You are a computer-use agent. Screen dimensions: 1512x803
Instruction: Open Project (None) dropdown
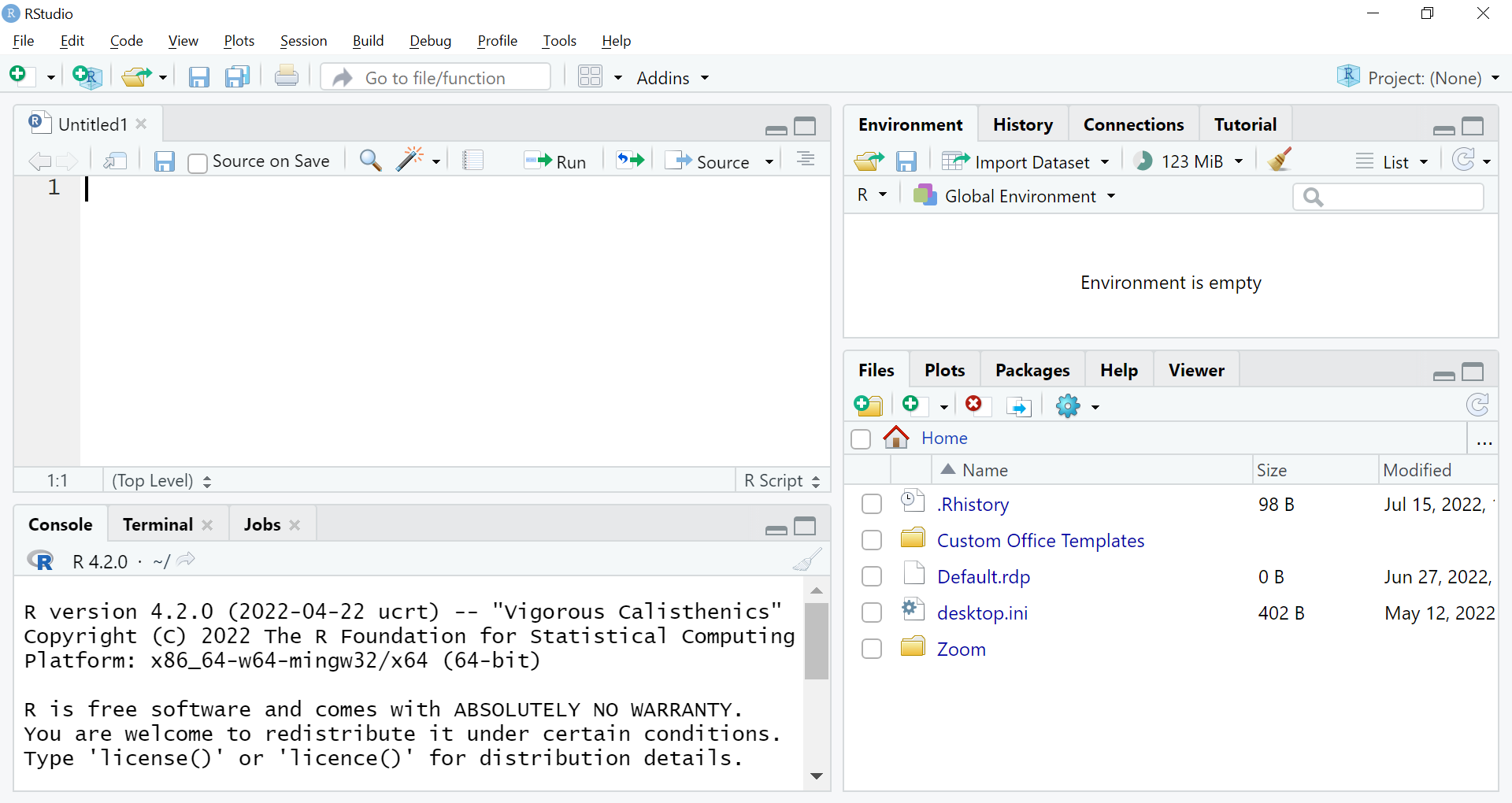point(1418,77)
